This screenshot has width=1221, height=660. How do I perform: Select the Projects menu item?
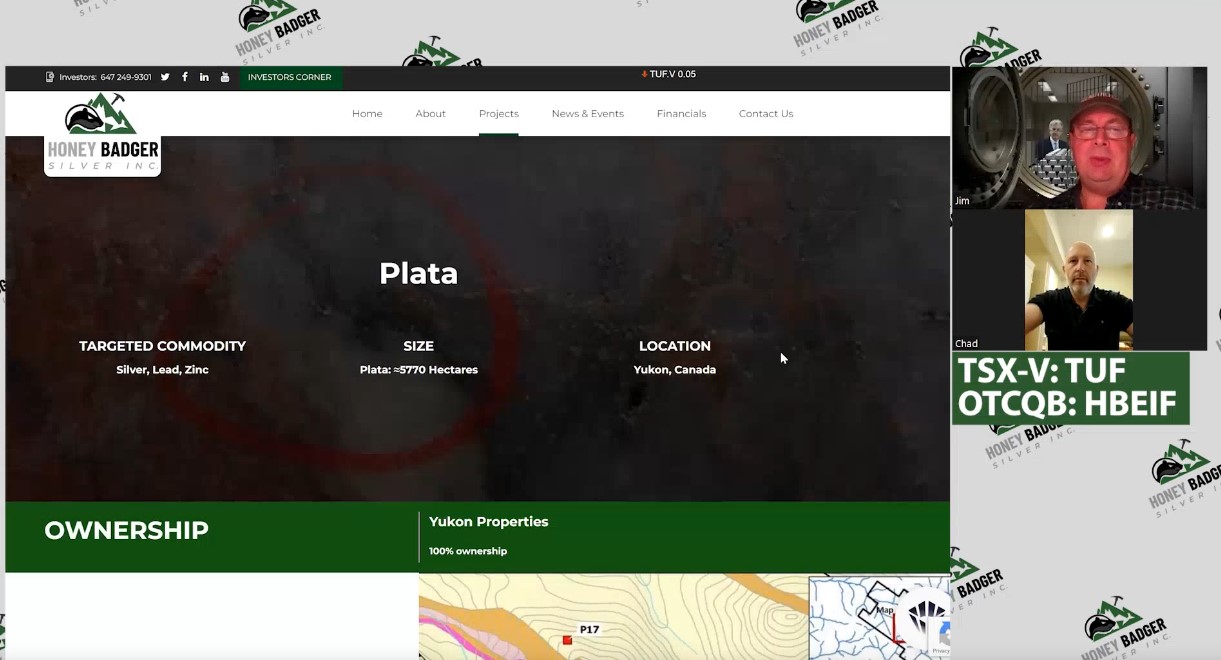tap(498, 114)
